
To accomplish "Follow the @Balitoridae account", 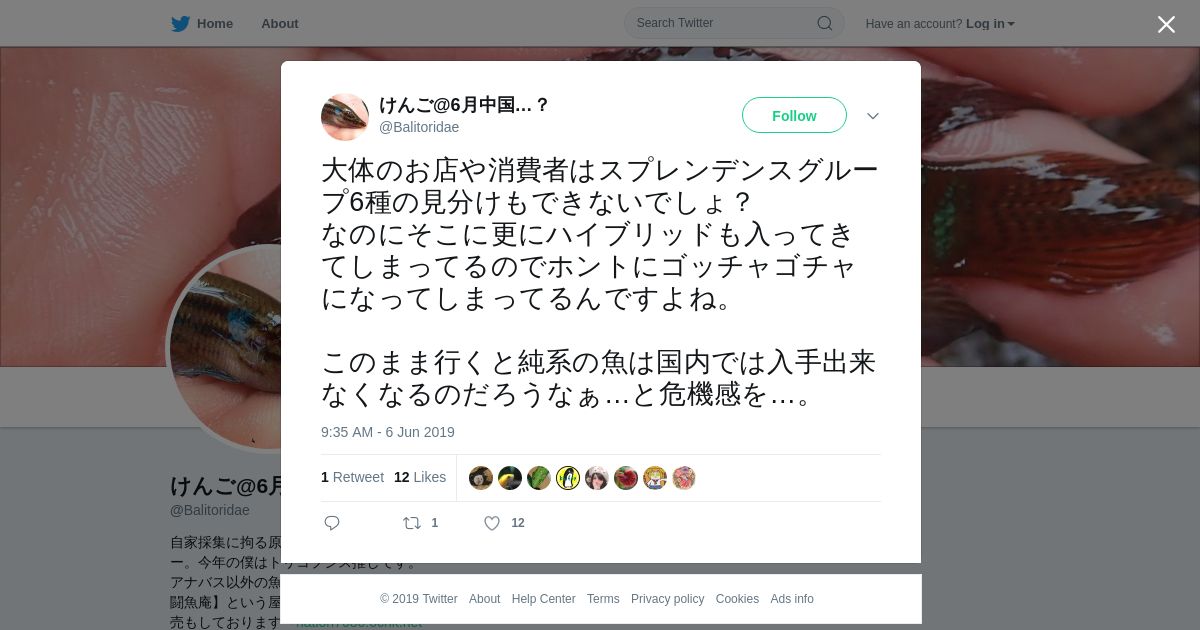I will [794, 116].
